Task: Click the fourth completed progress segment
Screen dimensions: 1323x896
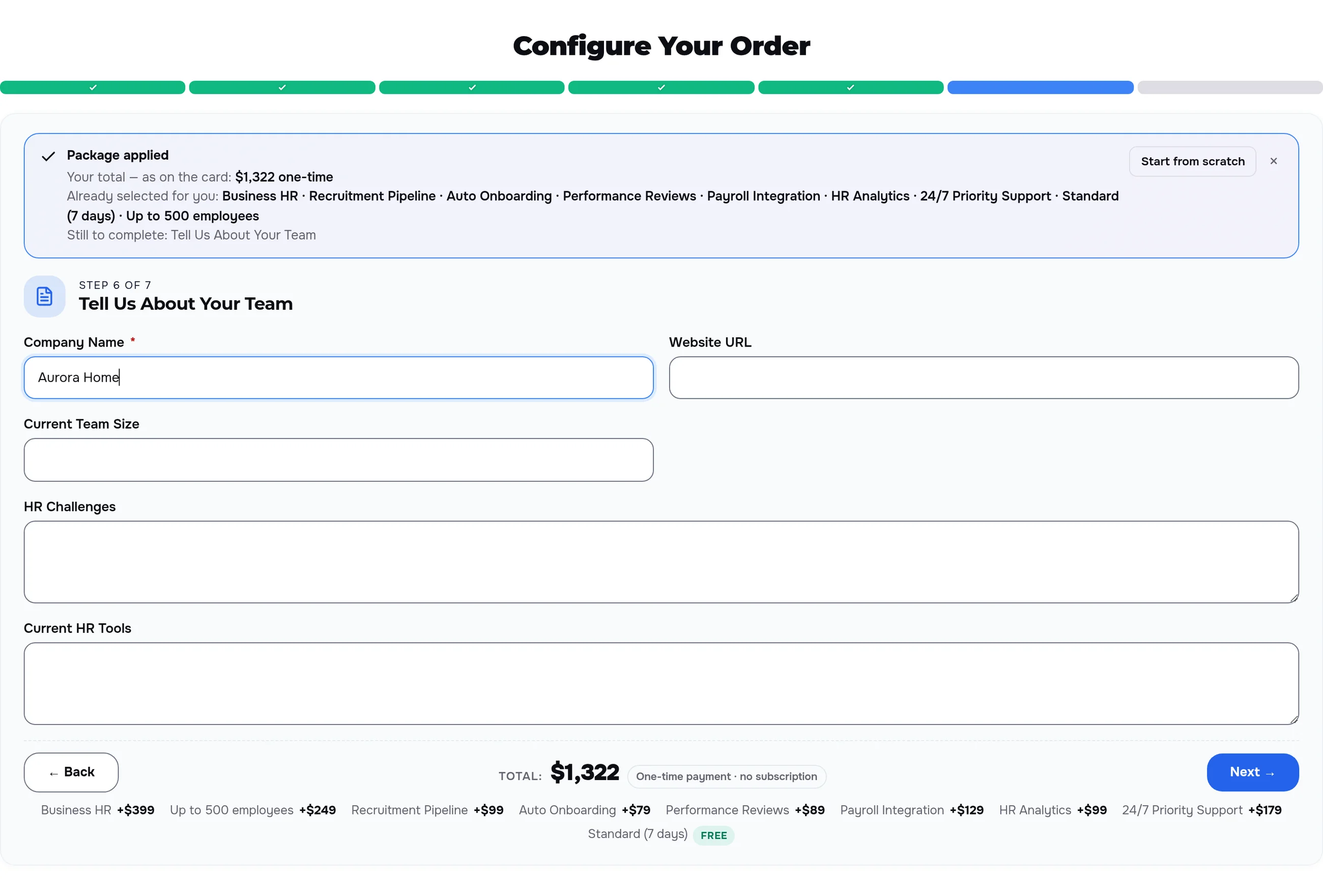Action: pyautogui.click(x=661, y=87)
